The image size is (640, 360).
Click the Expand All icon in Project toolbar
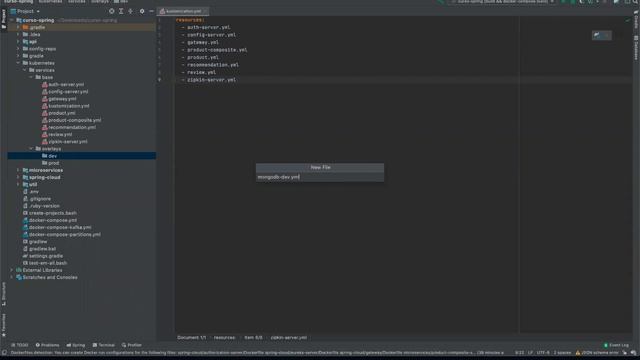click(x=121, y=11)
